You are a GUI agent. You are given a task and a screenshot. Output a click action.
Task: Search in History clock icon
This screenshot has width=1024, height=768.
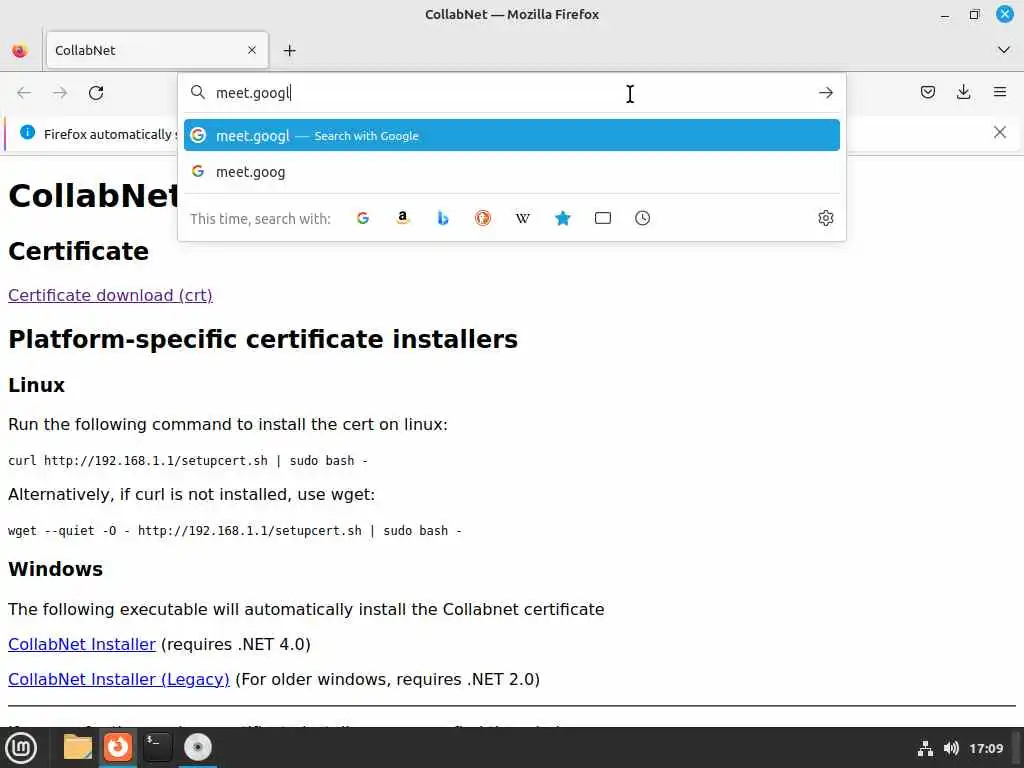[x=643, y=218]
